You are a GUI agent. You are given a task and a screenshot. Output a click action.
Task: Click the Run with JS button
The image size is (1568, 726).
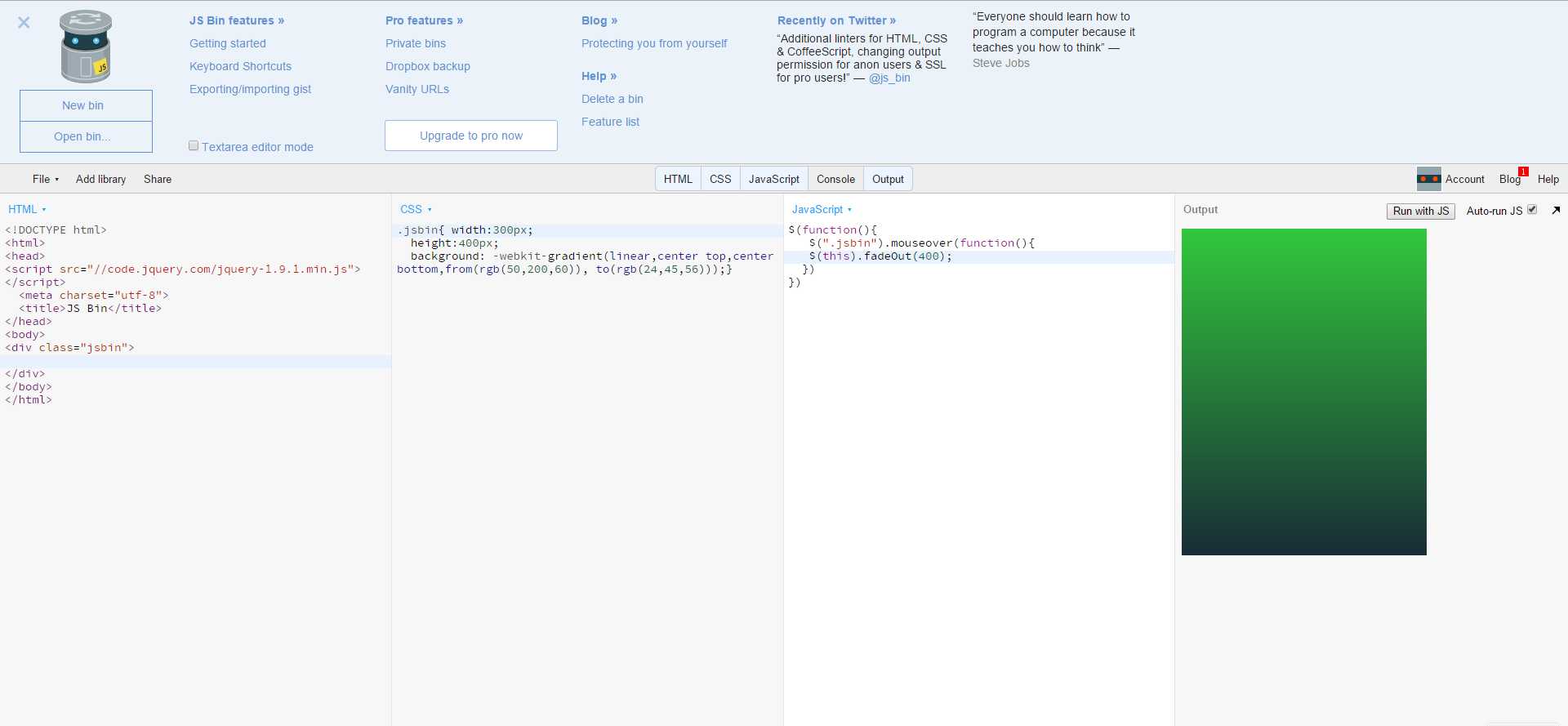pyautogui.click(x=1421, y=211)
